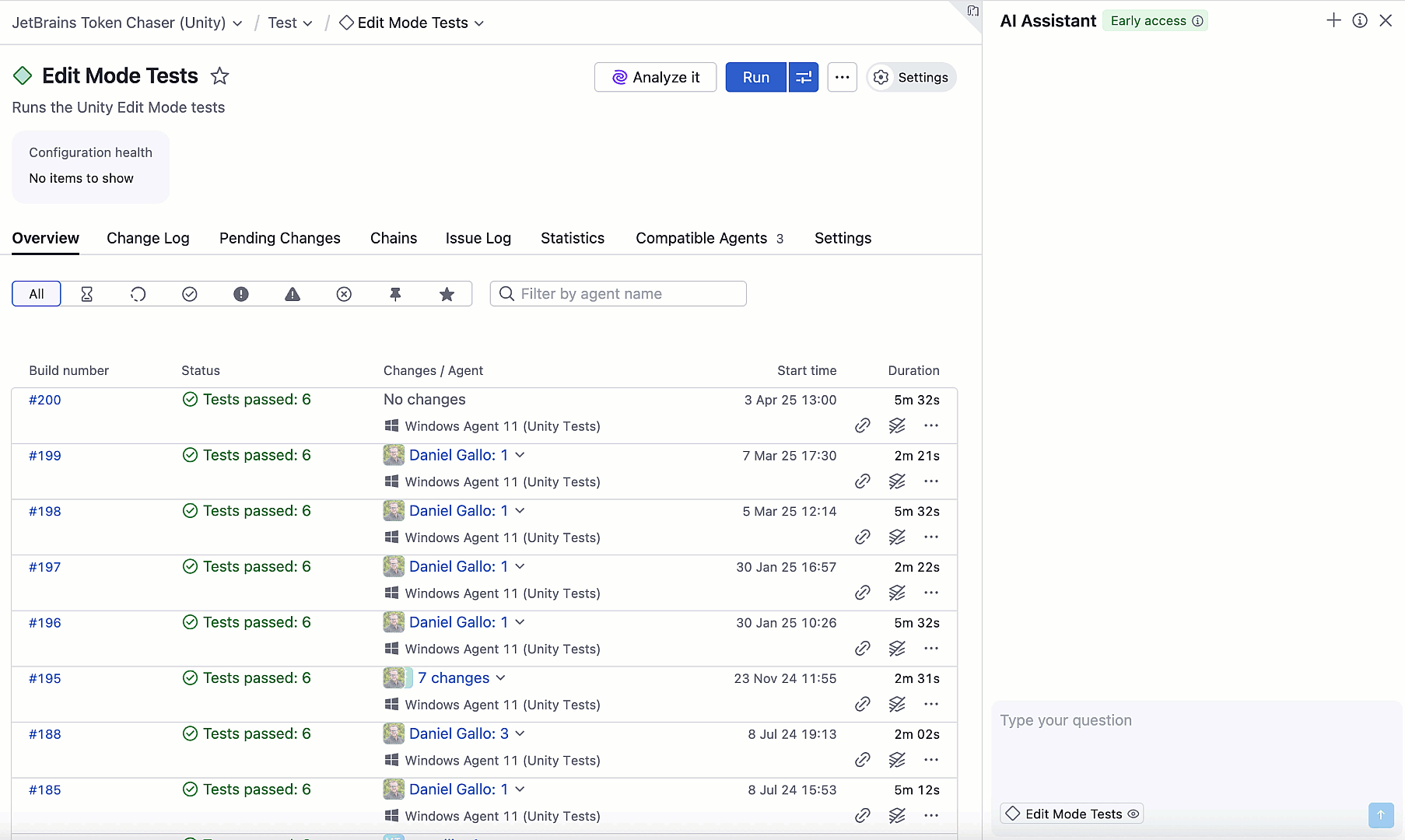Show only successful builds filter
The width and height of the screenshot is (1405, 840).
coord(190,294)
